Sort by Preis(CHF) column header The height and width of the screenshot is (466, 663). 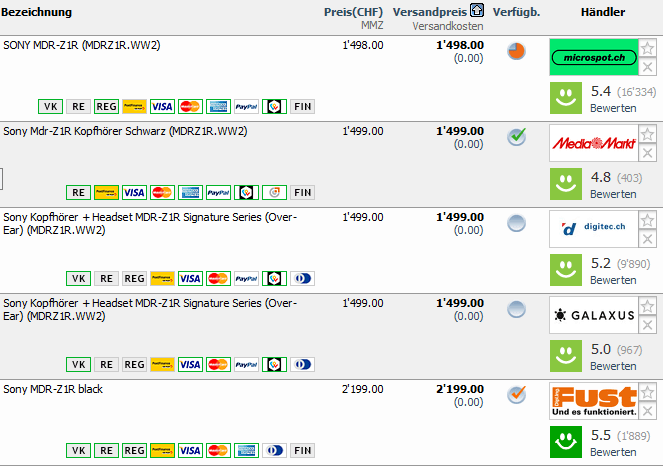(353, 12)
